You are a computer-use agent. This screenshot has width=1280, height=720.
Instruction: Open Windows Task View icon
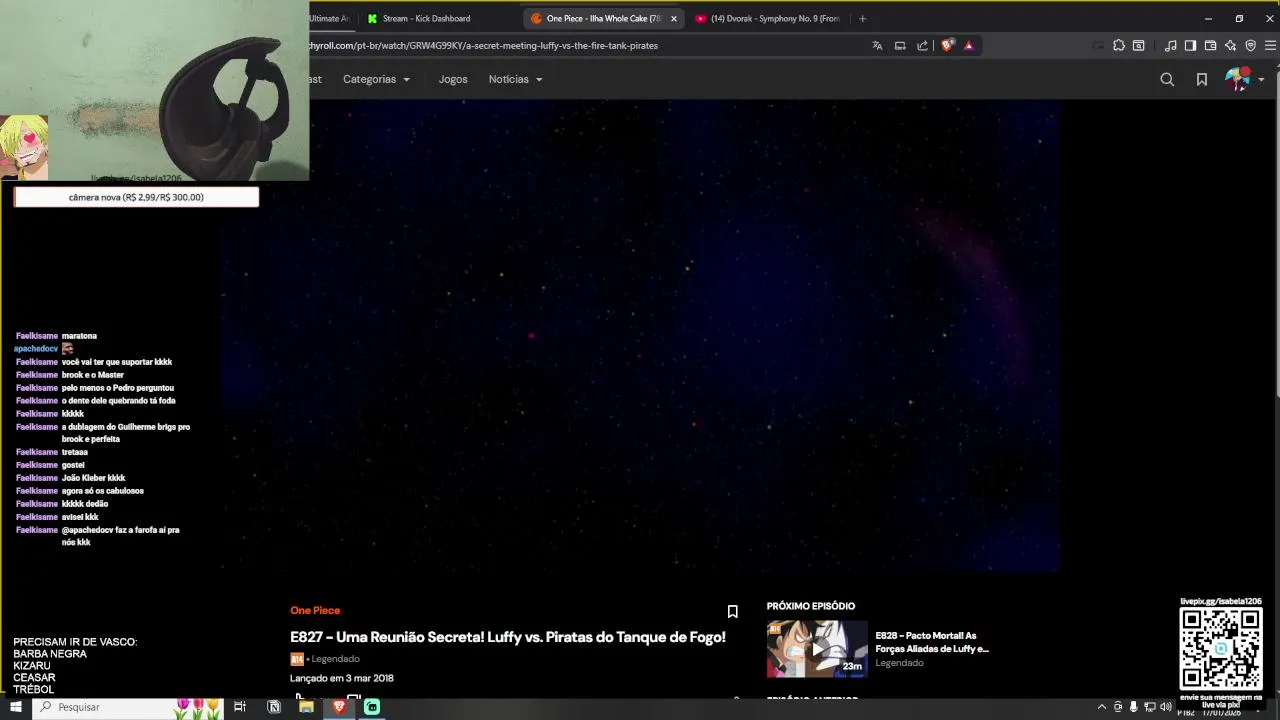240,707
